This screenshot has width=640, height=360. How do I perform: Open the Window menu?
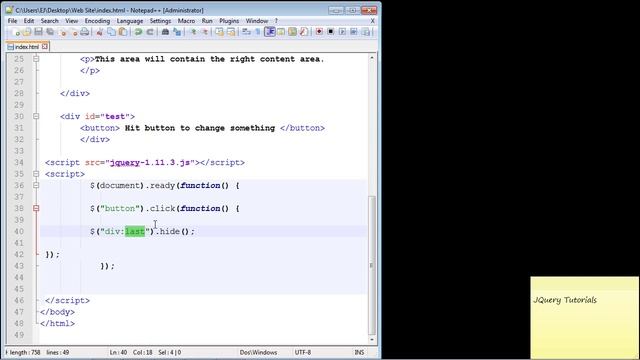coord(257,21)
